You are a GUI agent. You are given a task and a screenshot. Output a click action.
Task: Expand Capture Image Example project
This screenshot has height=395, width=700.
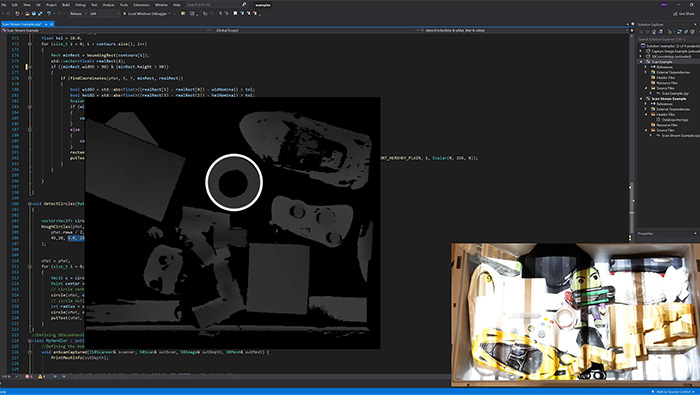(641, 51)
